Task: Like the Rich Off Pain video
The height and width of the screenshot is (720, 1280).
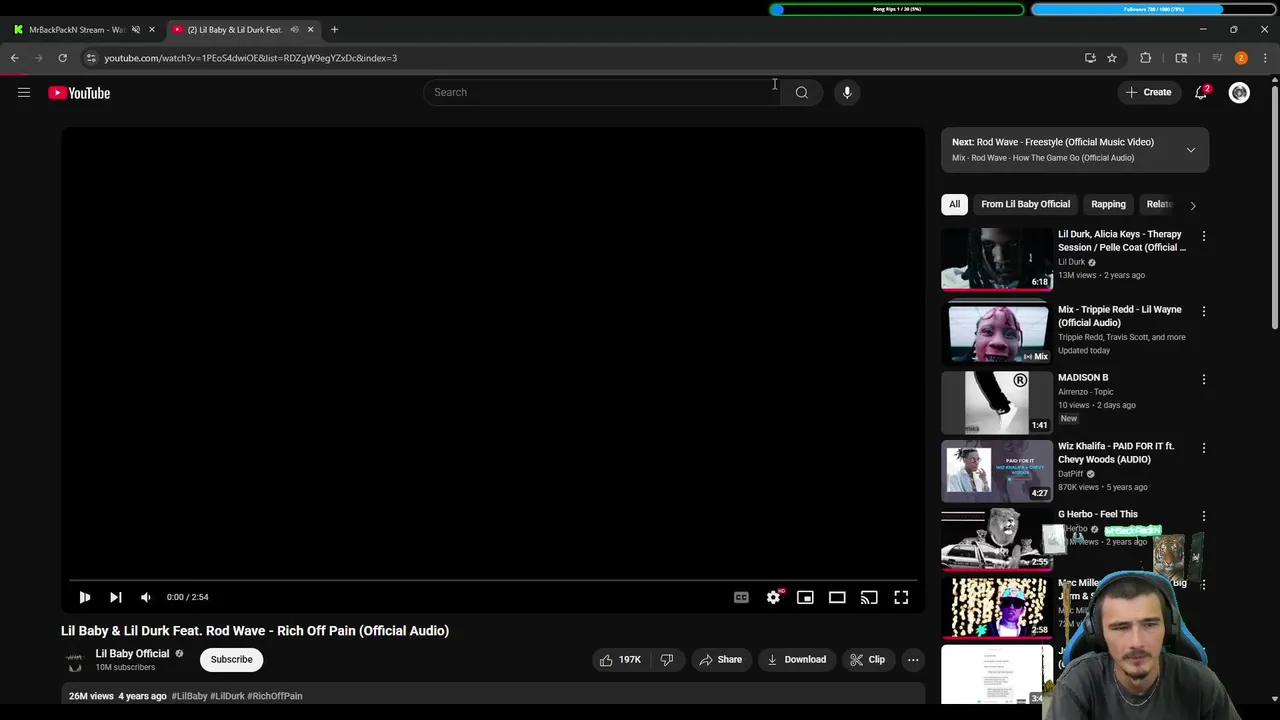Action: (x=620, y=660)
